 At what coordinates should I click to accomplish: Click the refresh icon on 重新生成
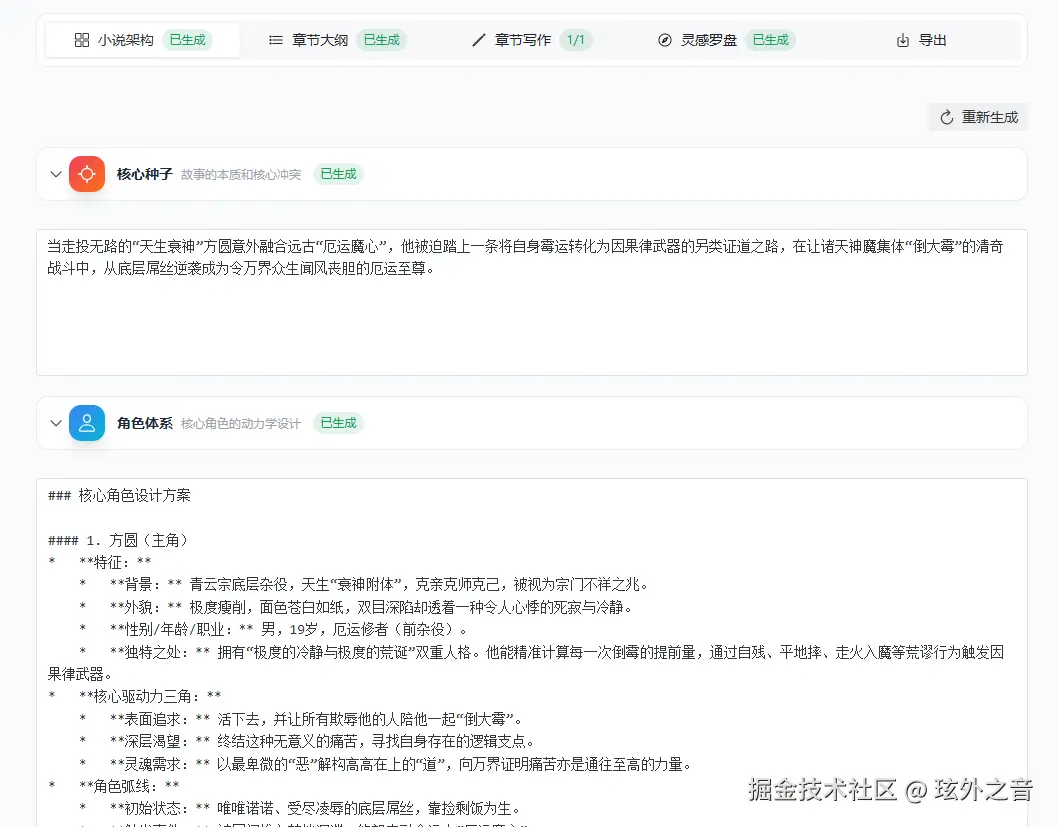[945, 117]
